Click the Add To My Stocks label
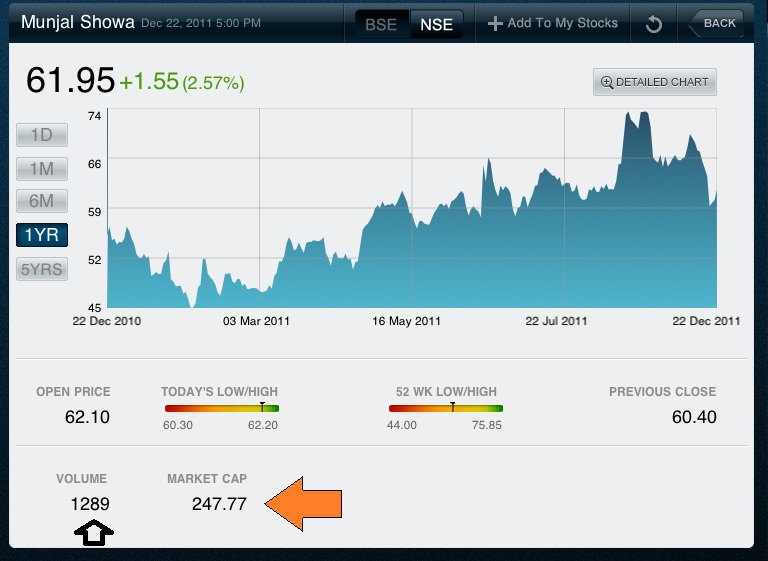This screenshot has height=561, width=768. pyautogui.click(x=562, y=23)
